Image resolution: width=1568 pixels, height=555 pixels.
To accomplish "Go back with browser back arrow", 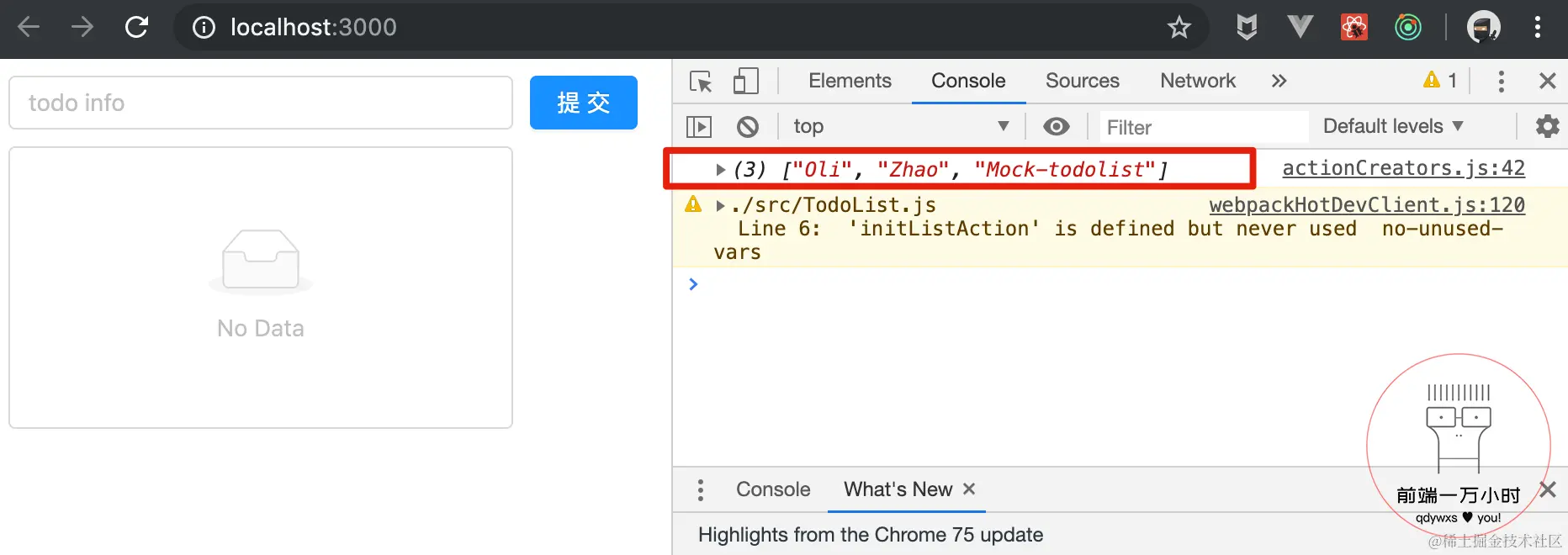I will [29, 27].
